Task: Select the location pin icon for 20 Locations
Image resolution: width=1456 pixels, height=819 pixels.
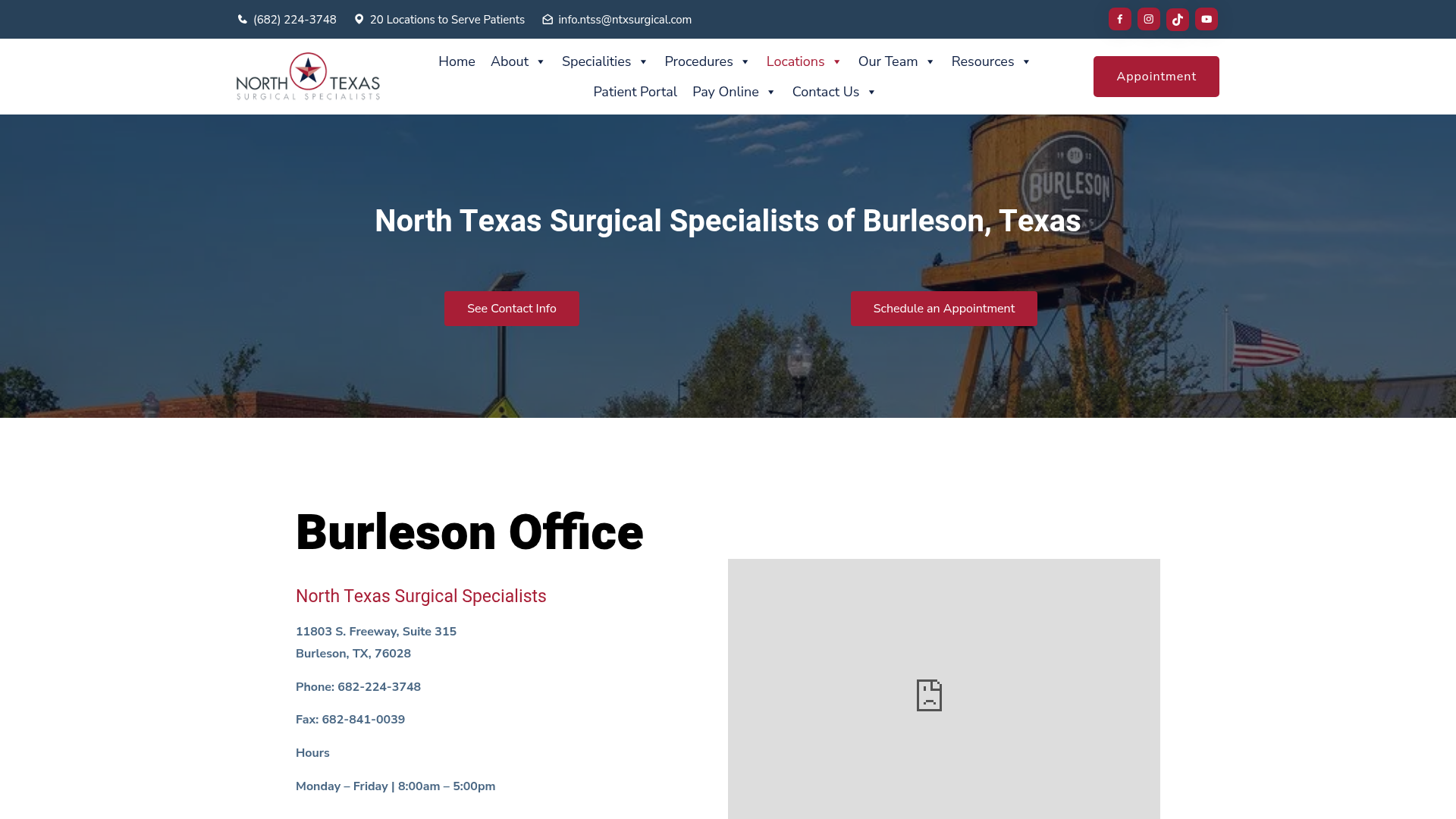Action: click(359, 19)
